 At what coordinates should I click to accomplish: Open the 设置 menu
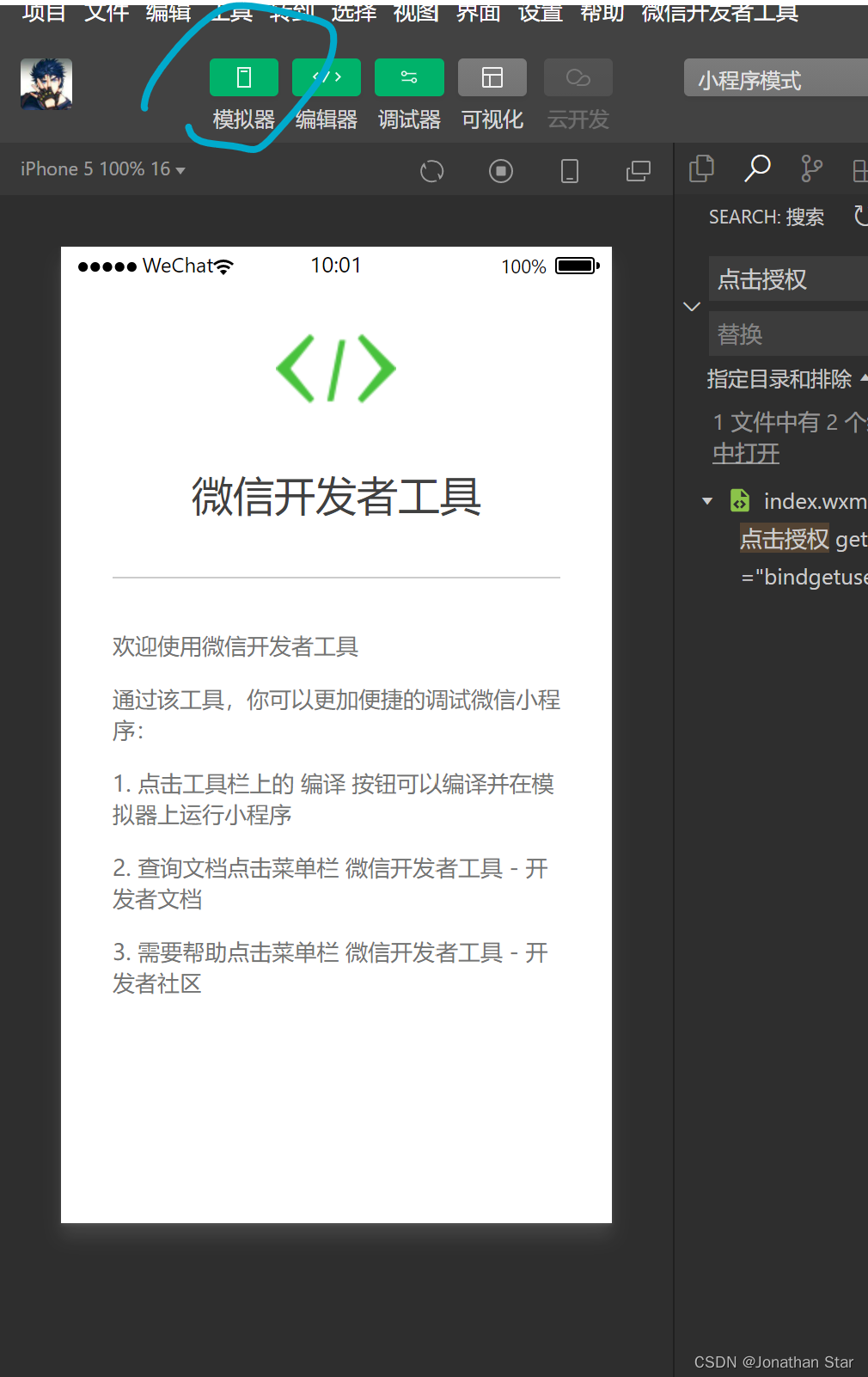[x=541, y=12]
